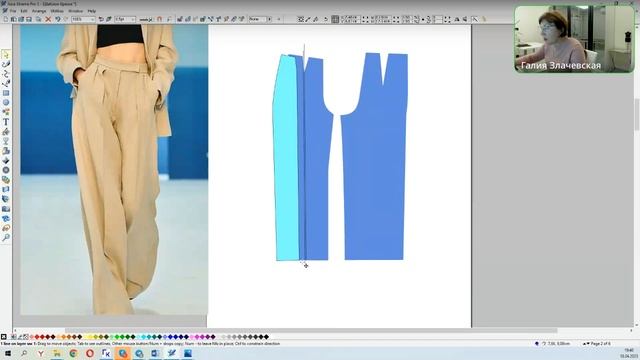The width and height of the screenshot is (640, 360).
Task: Click the horizontal scrollbar below canvas
Action: [x=310, y=330]
